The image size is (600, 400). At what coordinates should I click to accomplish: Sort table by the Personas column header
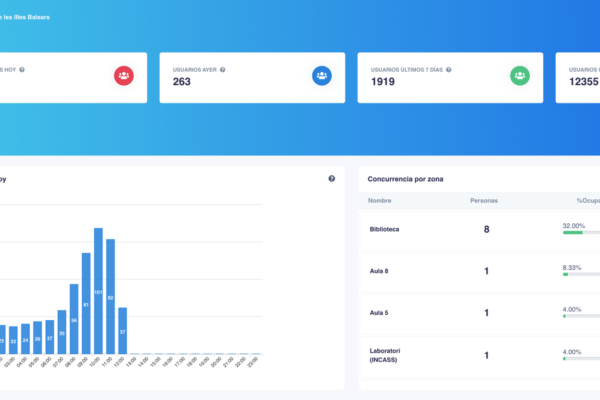click(x=484, y=200)
